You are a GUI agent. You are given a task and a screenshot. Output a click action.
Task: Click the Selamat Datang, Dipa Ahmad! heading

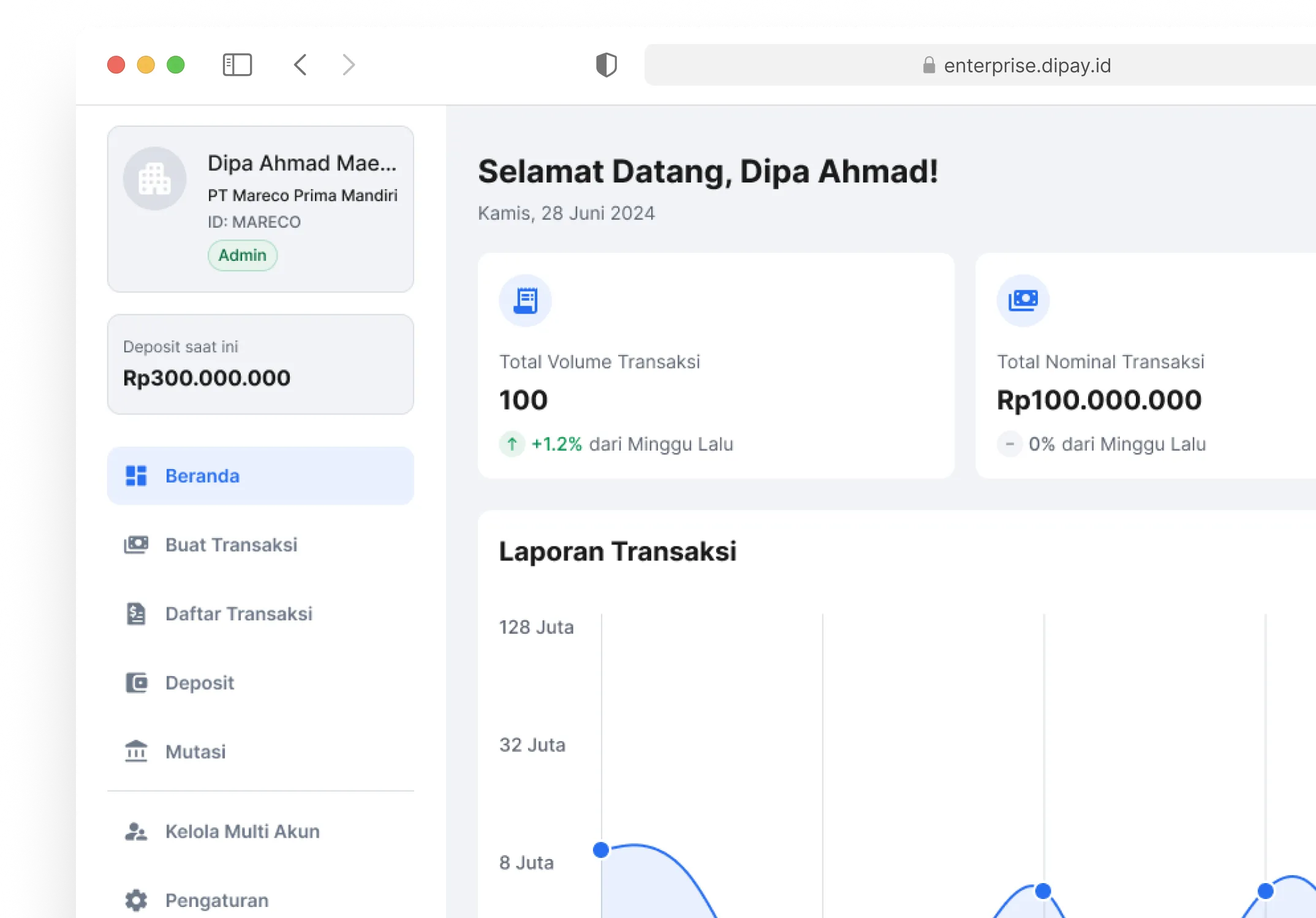tap(708, 171)
